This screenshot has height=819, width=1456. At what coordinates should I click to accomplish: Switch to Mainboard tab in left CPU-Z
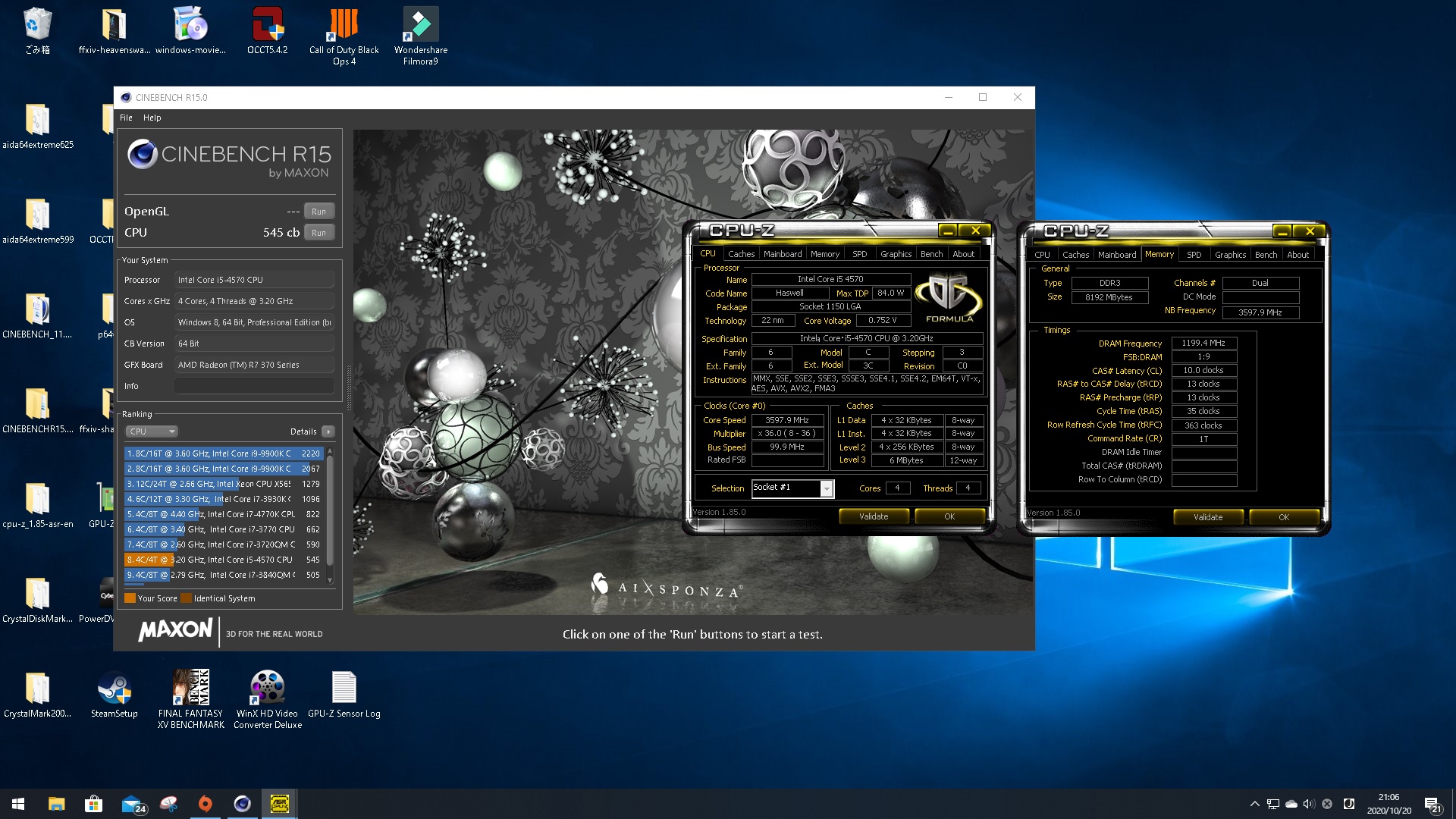[x=783, y=254]
